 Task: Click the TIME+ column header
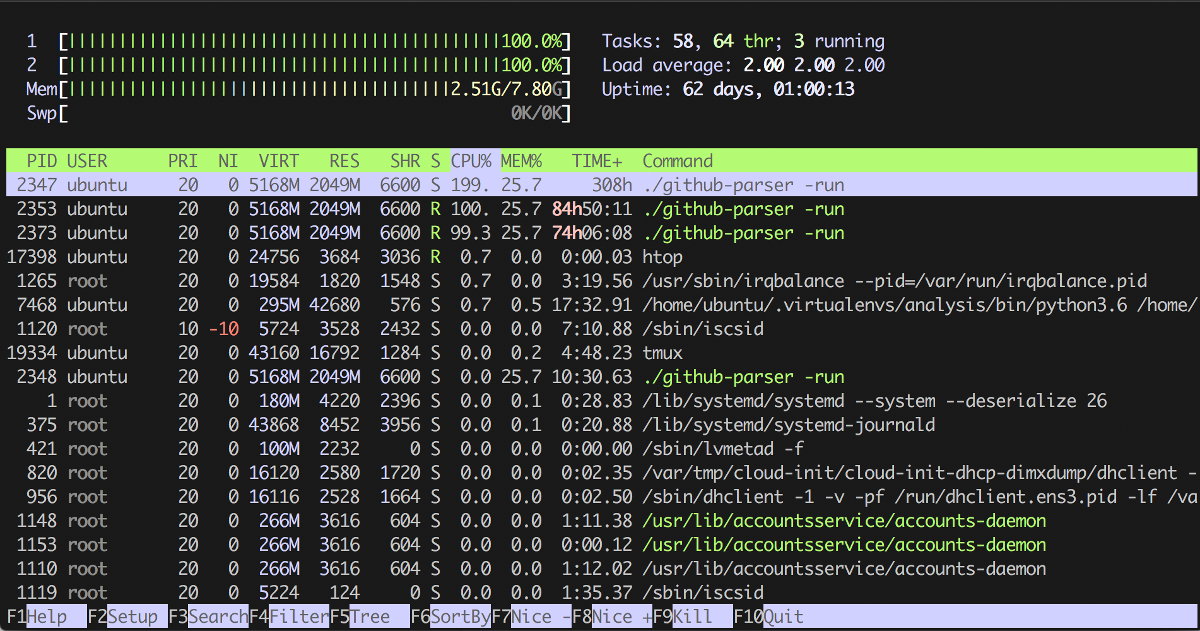(x=597, y=161)
